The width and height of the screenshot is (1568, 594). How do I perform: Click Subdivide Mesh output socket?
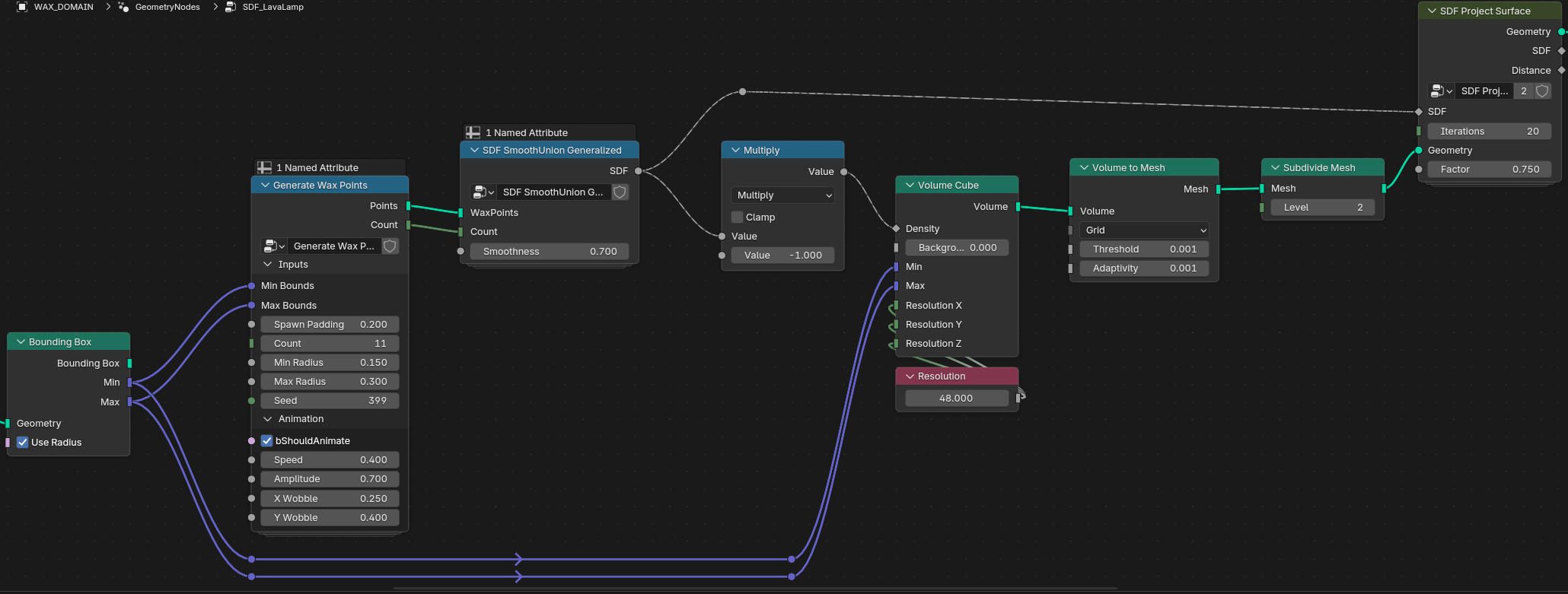1384,189
